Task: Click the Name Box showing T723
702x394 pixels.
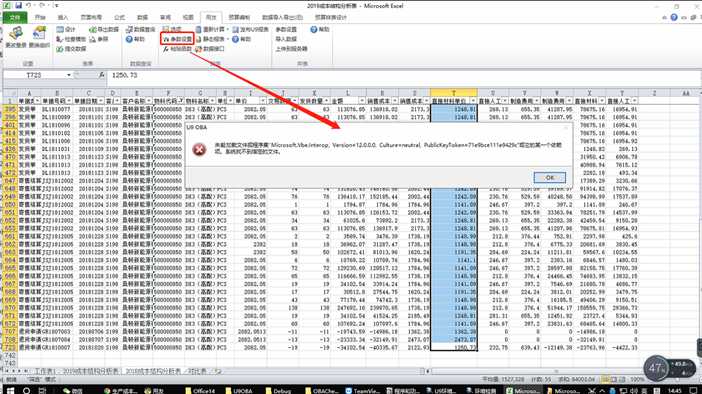Action: [34, 75]
